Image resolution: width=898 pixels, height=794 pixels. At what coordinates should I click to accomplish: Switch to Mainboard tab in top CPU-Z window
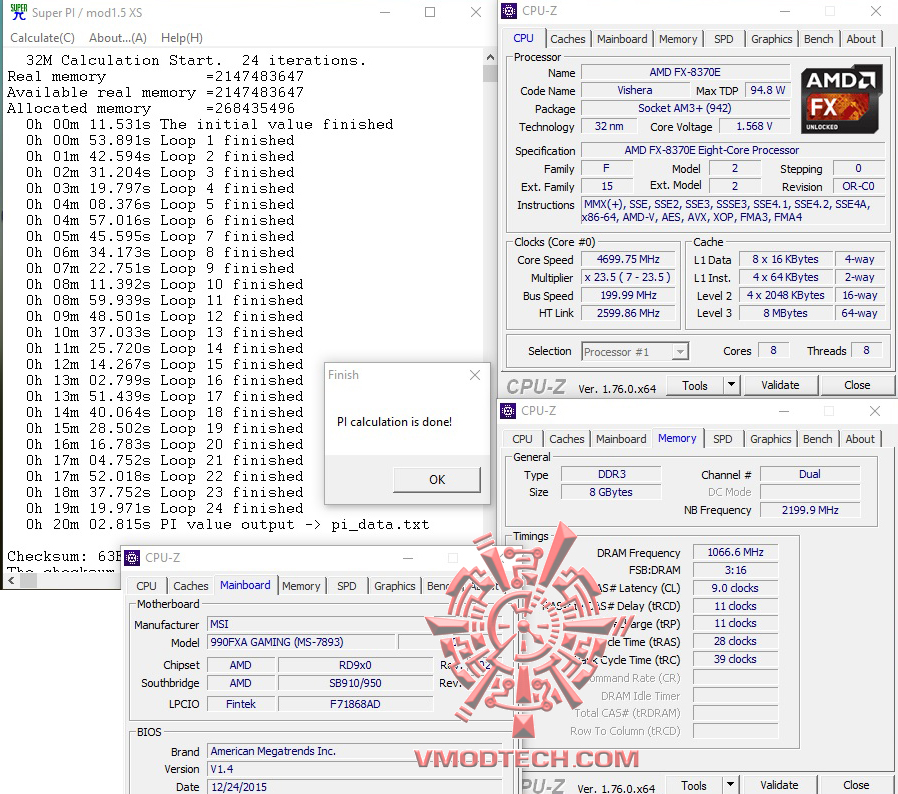pyautogui.click(x=622, y=39)
